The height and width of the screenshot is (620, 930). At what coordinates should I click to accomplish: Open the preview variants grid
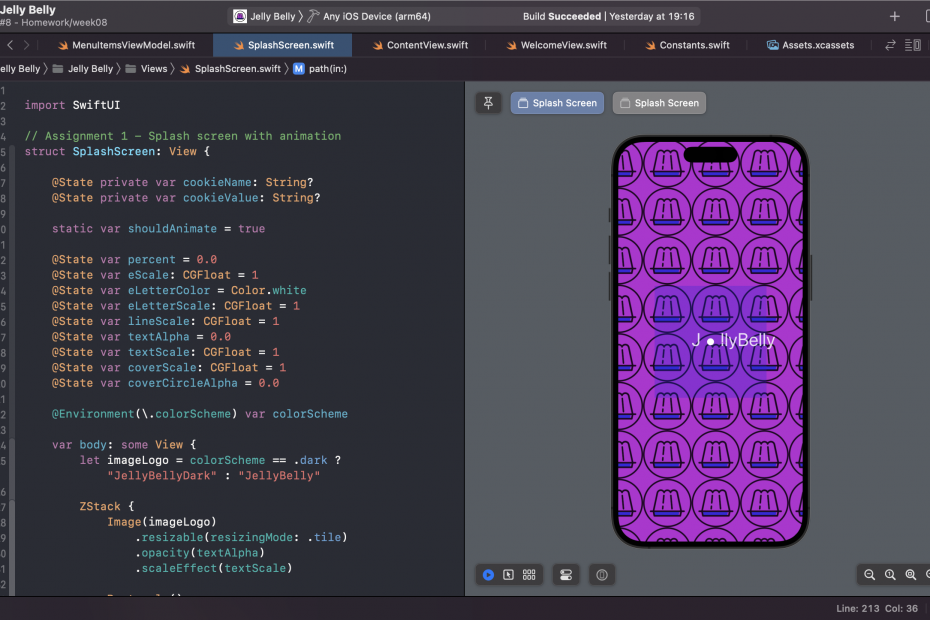click(x=529, y=575)
